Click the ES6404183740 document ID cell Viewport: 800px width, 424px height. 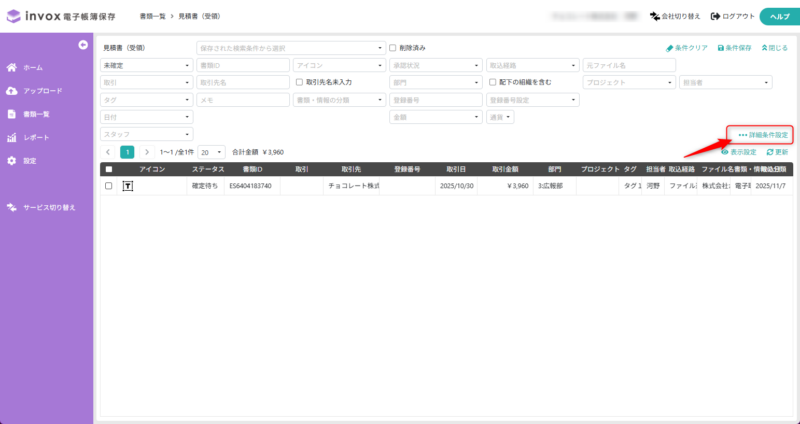point(251,186)
